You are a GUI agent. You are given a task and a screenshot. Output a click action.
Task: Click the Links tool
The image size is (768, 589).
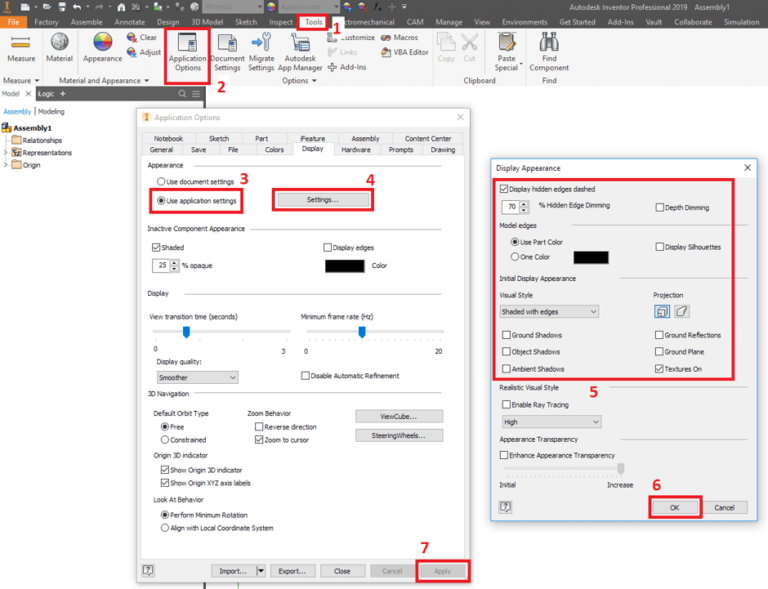342,52
